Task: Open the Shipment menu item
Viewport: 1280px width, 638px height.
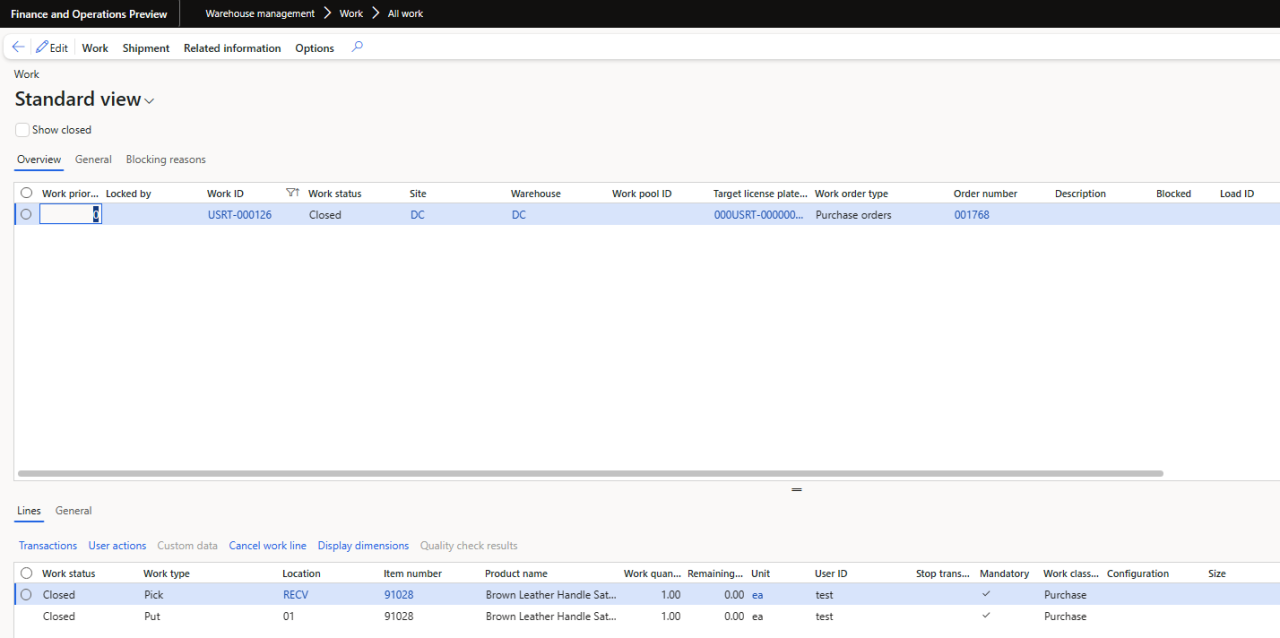Action: coord(145,47)
